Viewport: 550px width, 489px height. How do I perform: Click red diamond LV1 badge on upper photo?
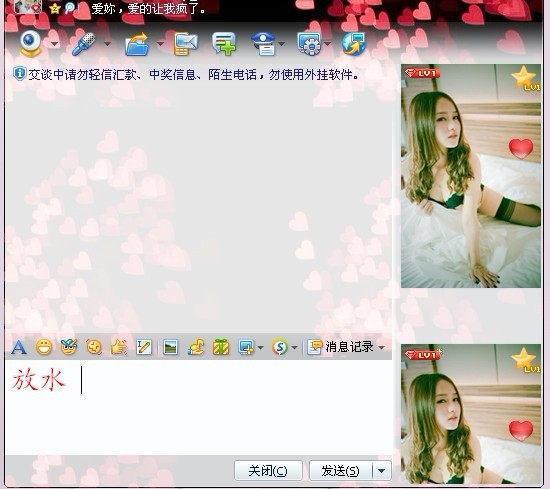click(x=422, y=73)
